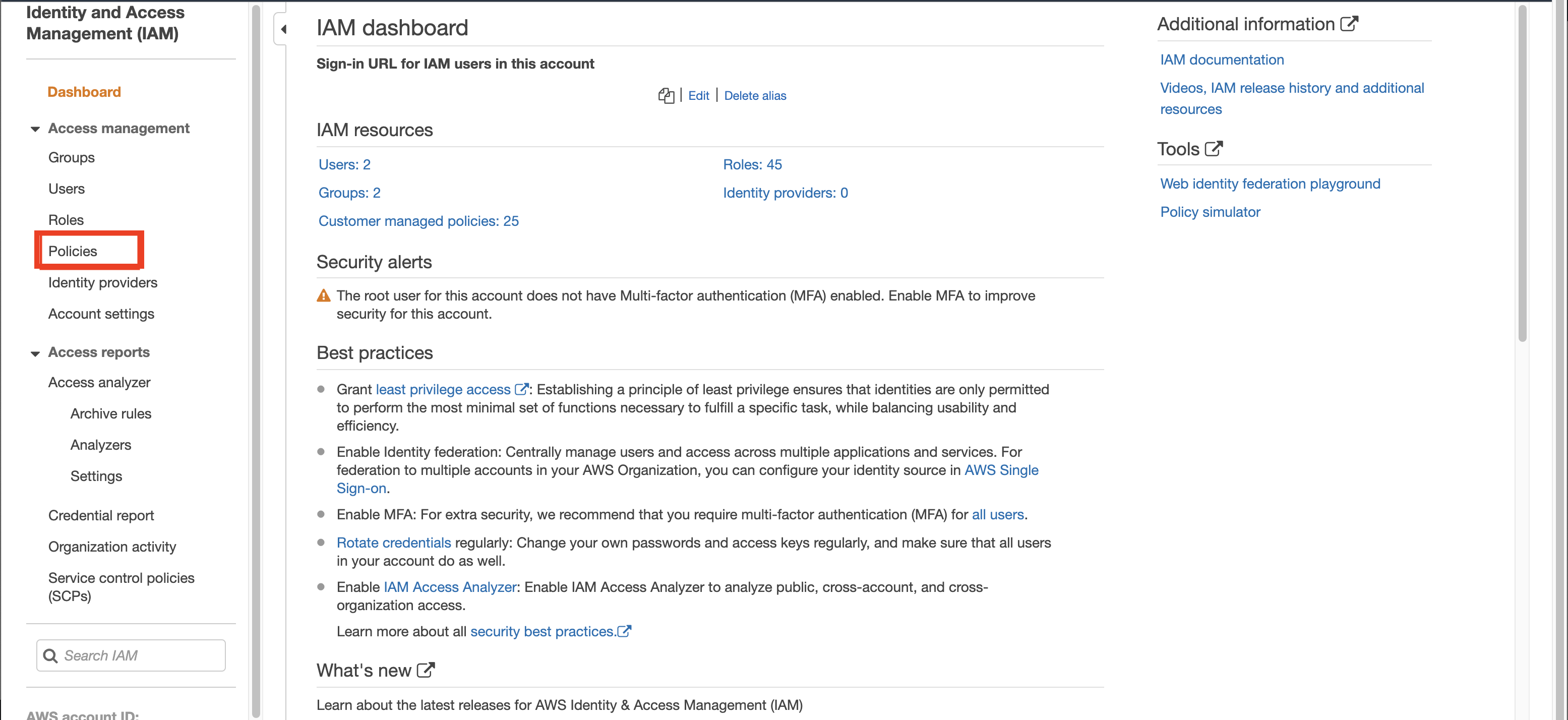
Task: Follow the least privilege access link
Action: click(x=443, y=390)
